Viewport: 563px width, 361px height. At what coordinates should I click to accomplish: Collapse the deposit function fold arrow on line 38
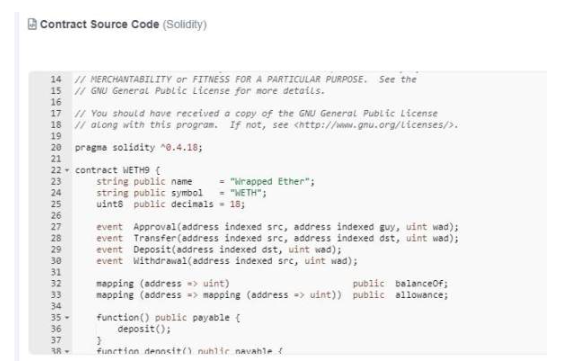tap(67, 351)
